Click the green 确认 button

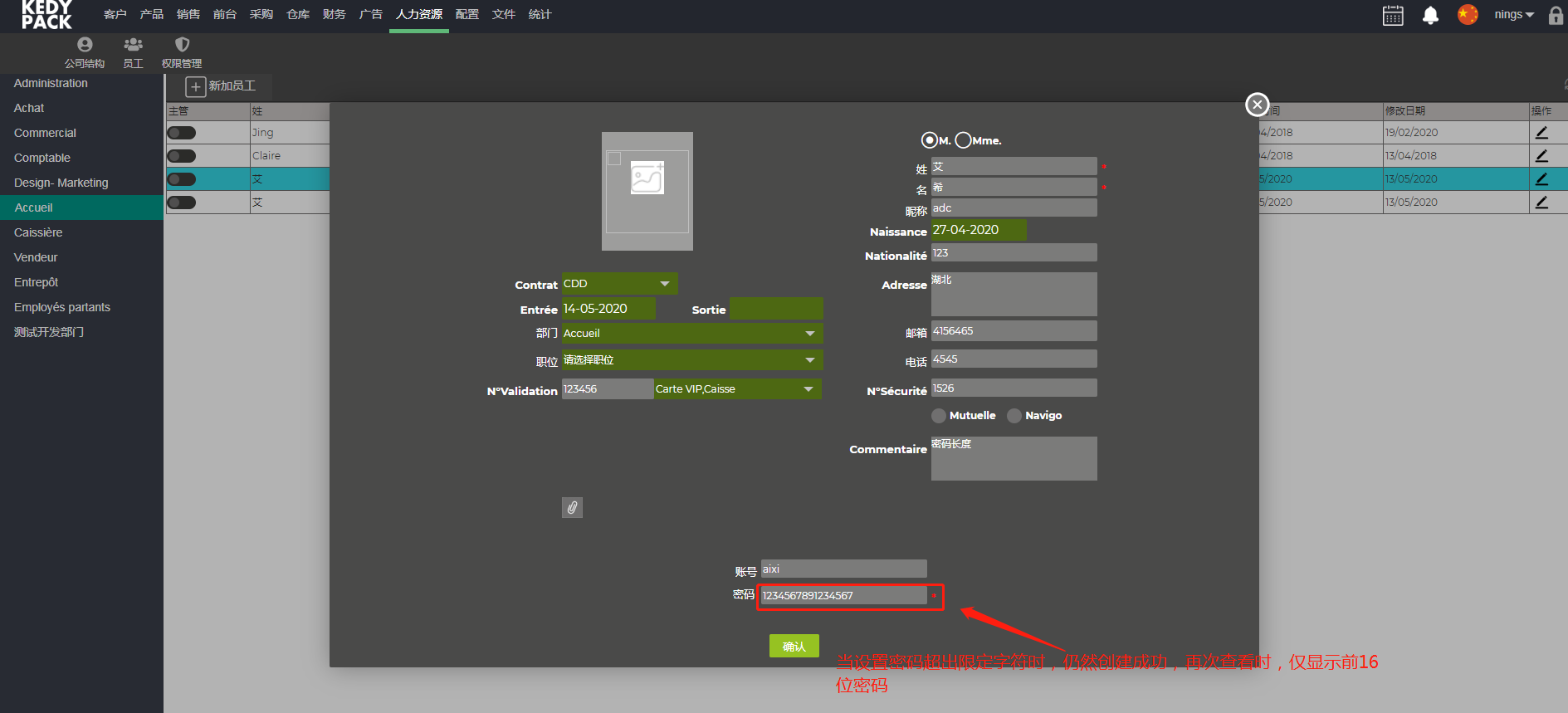point(794,646)
